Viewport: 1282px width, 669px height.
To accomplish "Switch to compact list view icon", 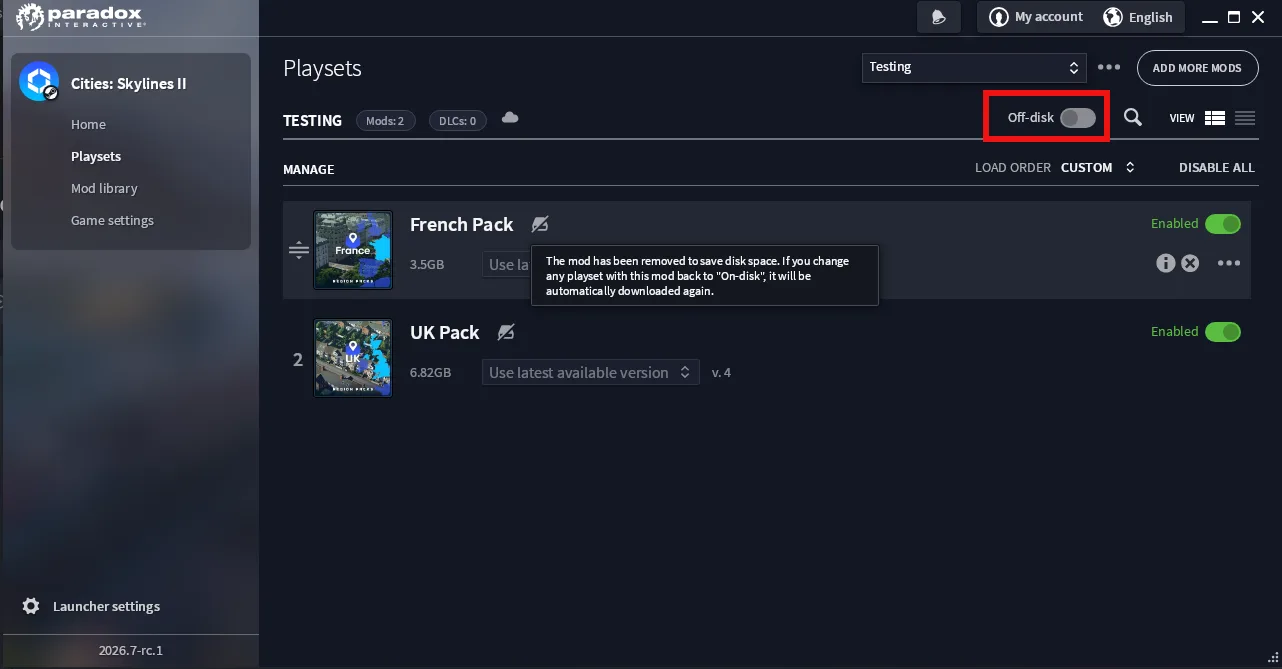I will [x=1245, y=118].
